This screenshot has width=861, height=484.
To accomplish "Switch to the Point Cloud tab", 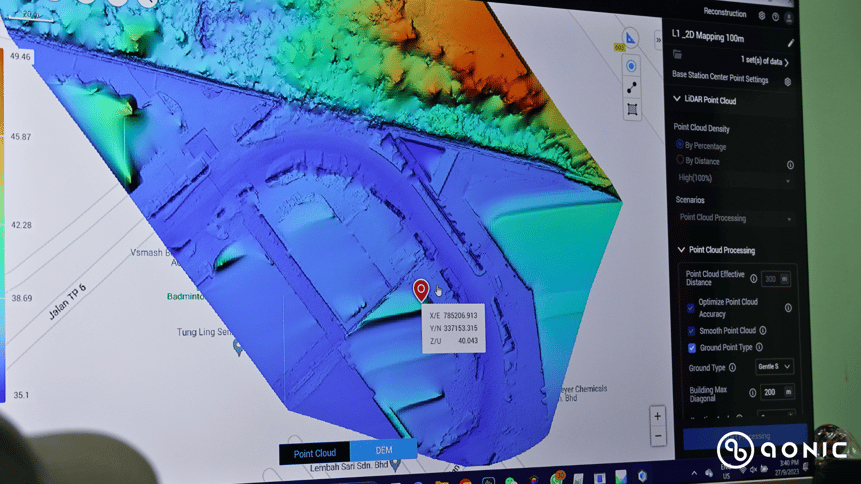I will click(314, 453).
